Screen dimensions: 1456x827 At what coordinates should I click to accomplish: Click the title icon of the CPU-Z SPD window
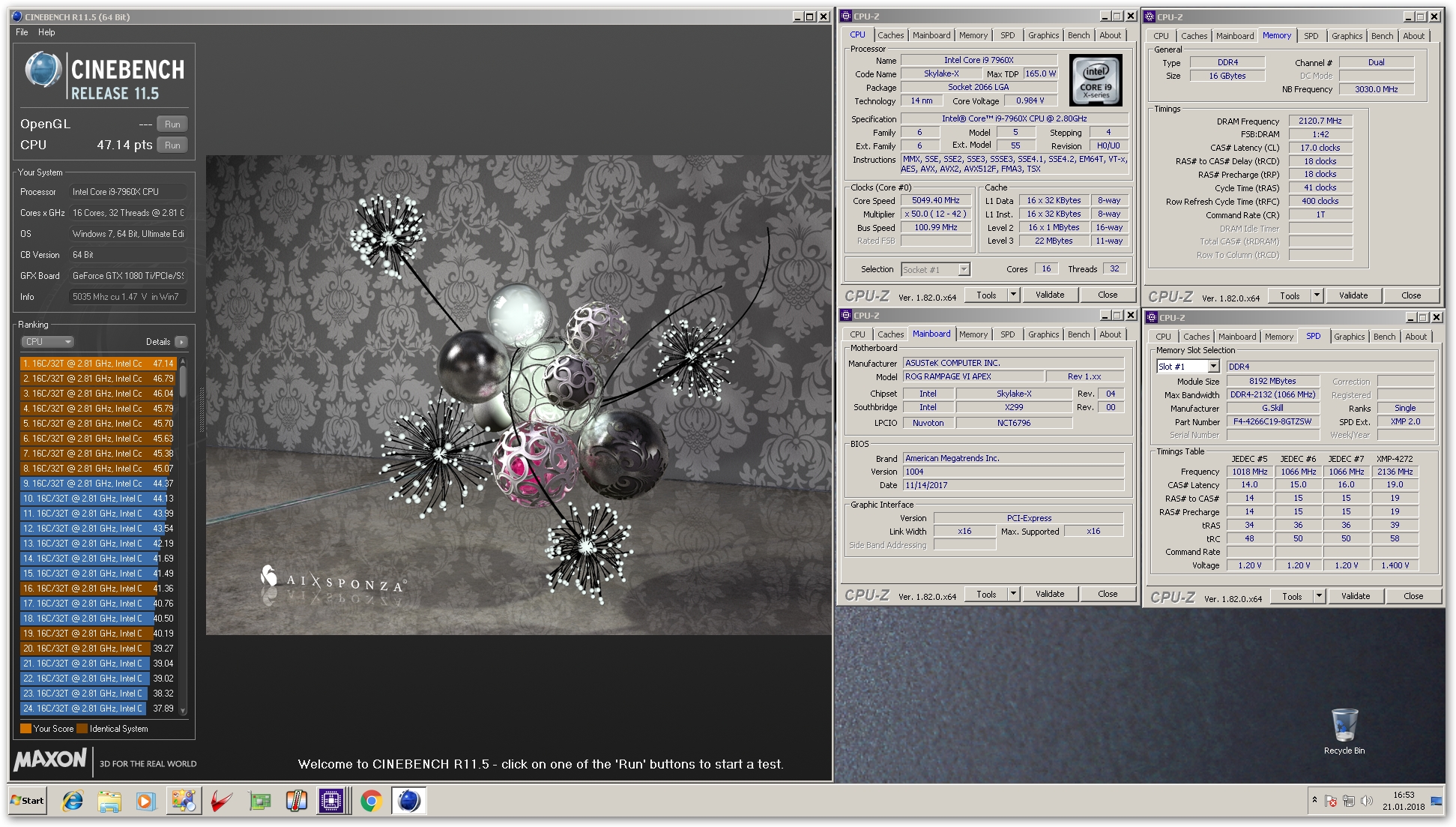pos(1153,318)
